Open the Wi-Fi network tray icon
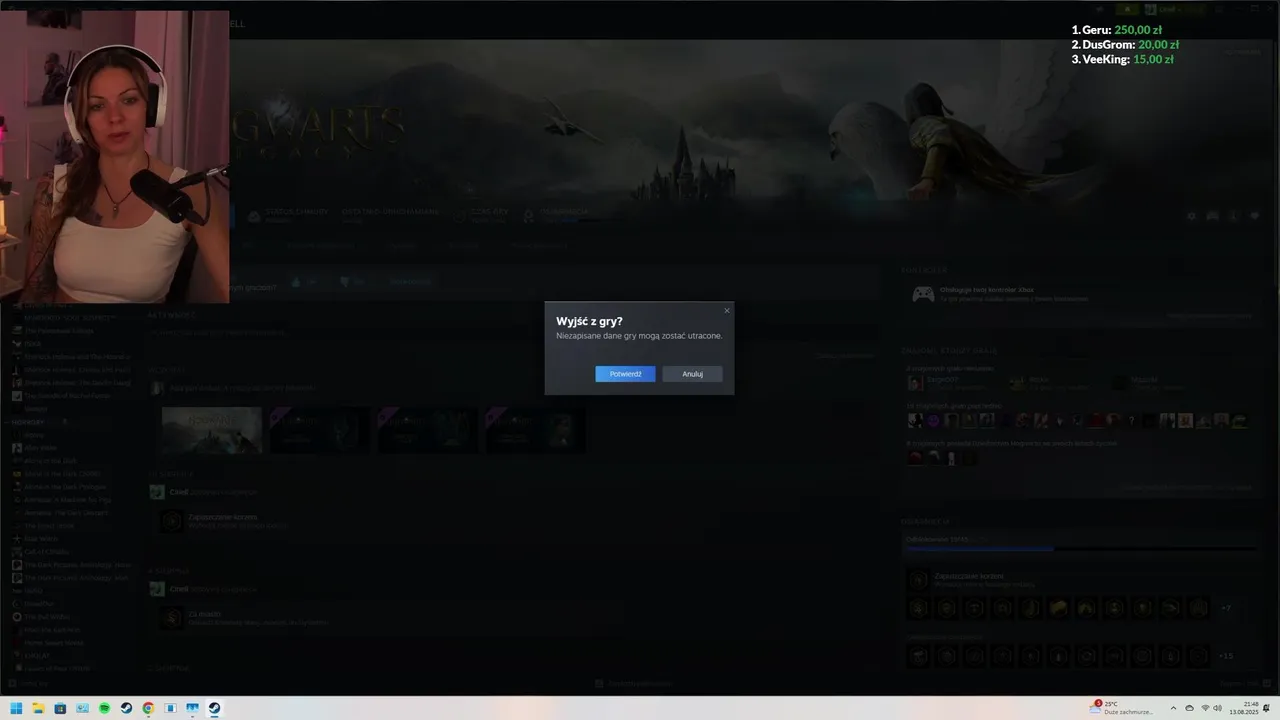 1205,708
